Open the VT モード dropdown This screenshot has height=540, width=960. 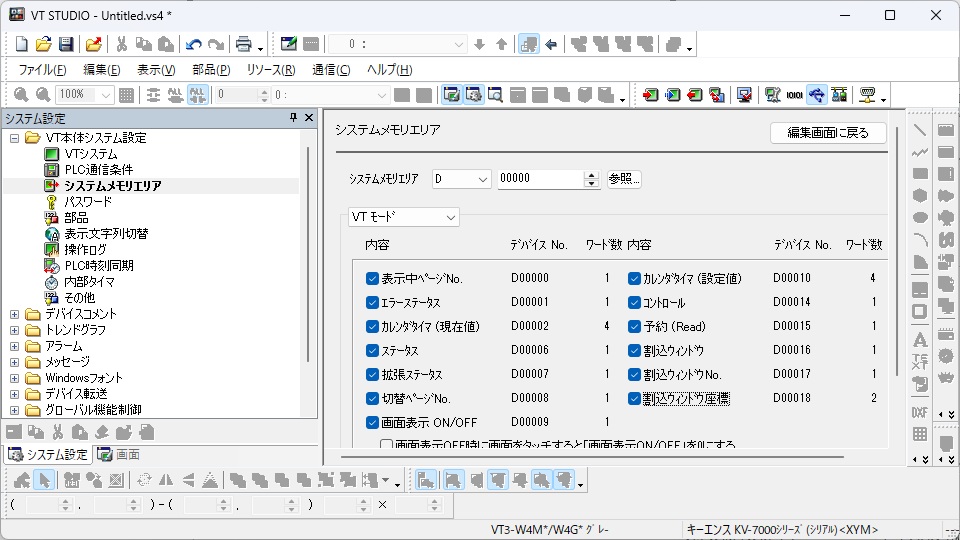tap(403, 217)
